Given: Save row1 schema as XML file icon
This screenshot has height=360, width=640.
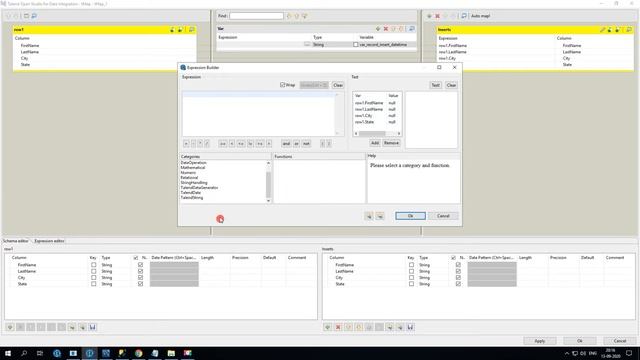Looking at the screenshot, I should tap(93, 327).
